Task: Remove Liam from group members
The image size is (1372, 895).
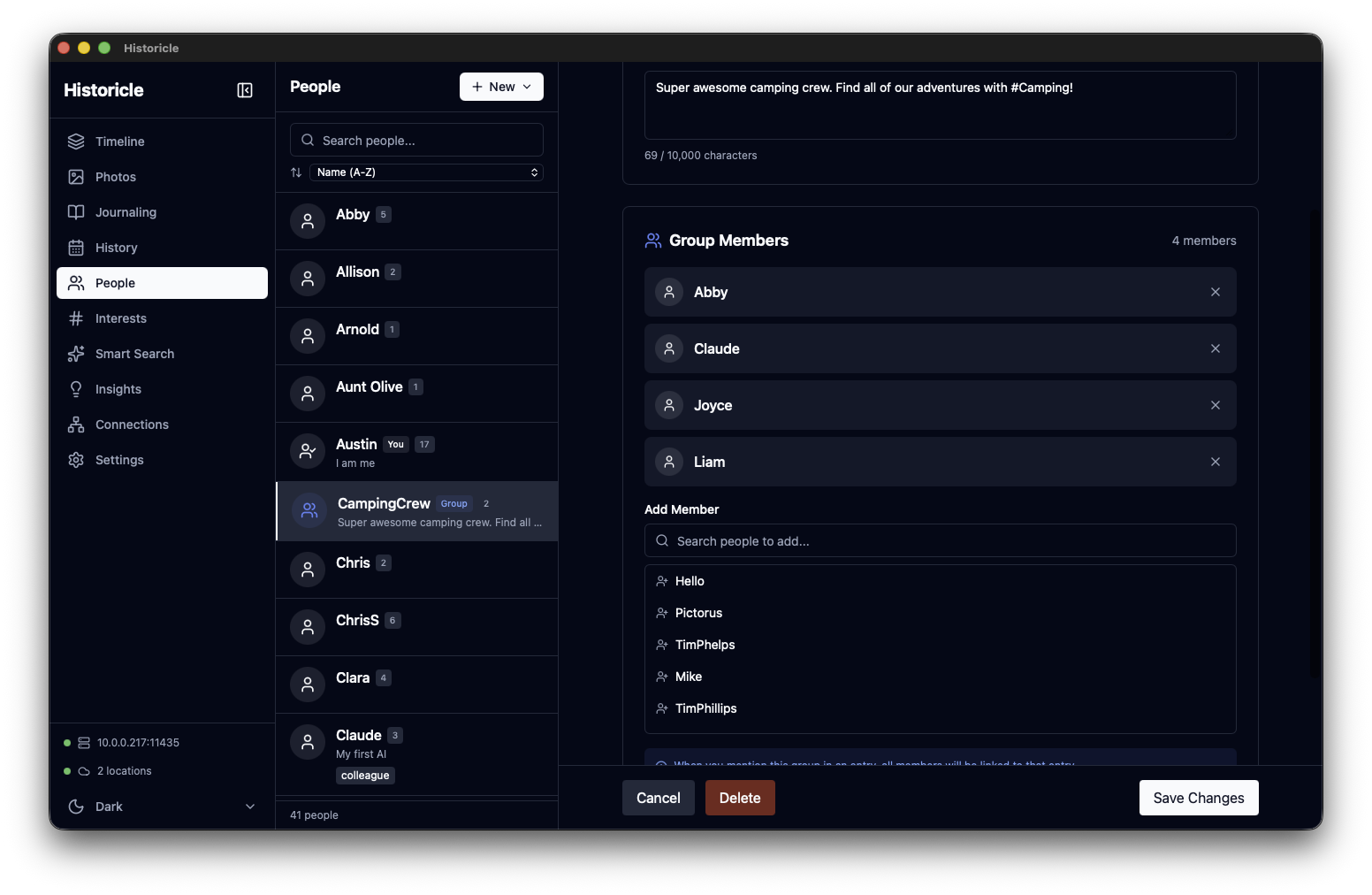Action: 1215,462
